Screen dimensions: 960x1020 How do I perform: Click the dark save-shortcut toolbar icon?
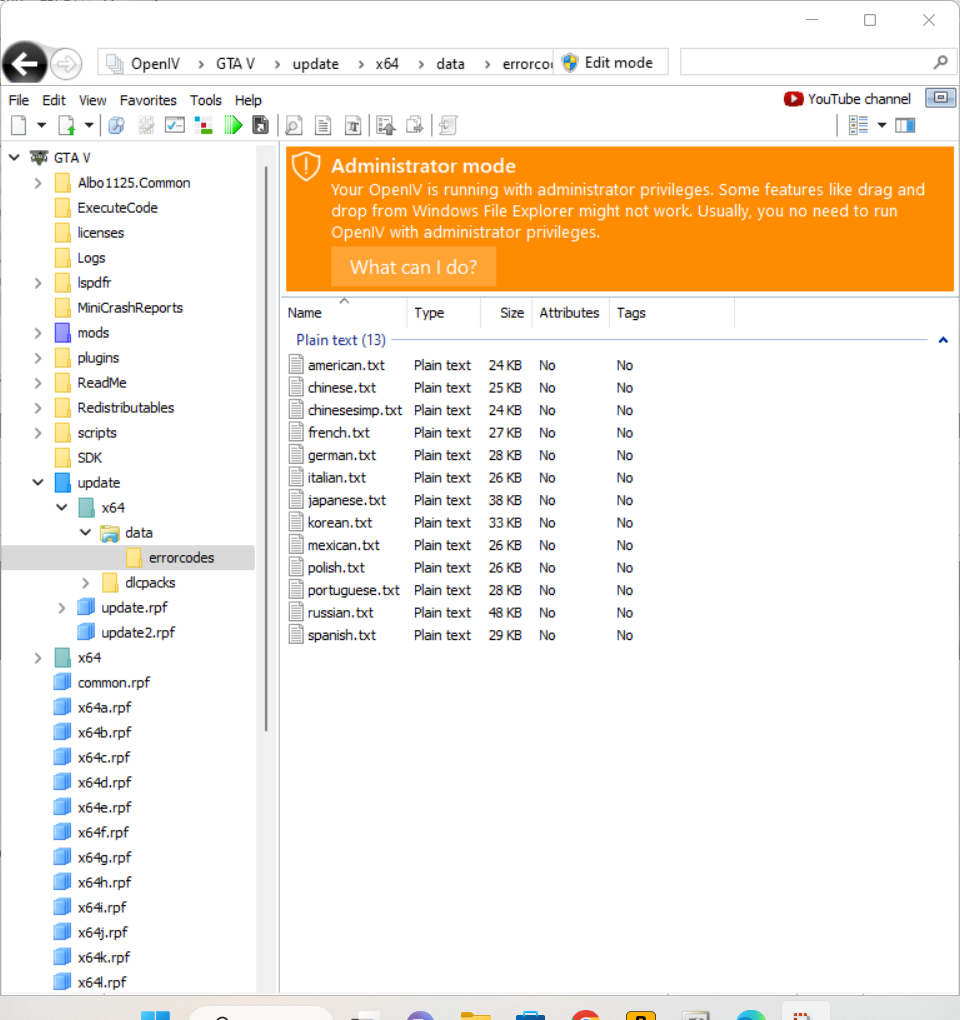tap(260, 125)
